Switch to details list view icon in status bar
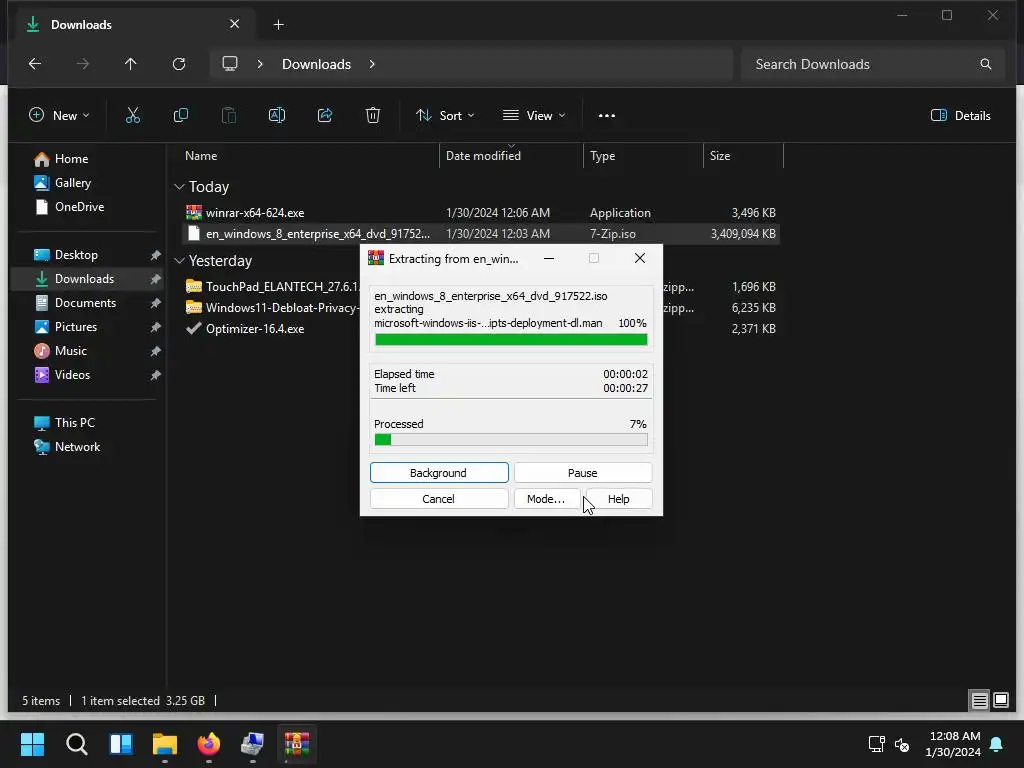This screenshot has width=1024, height=768. pos(980,701)
